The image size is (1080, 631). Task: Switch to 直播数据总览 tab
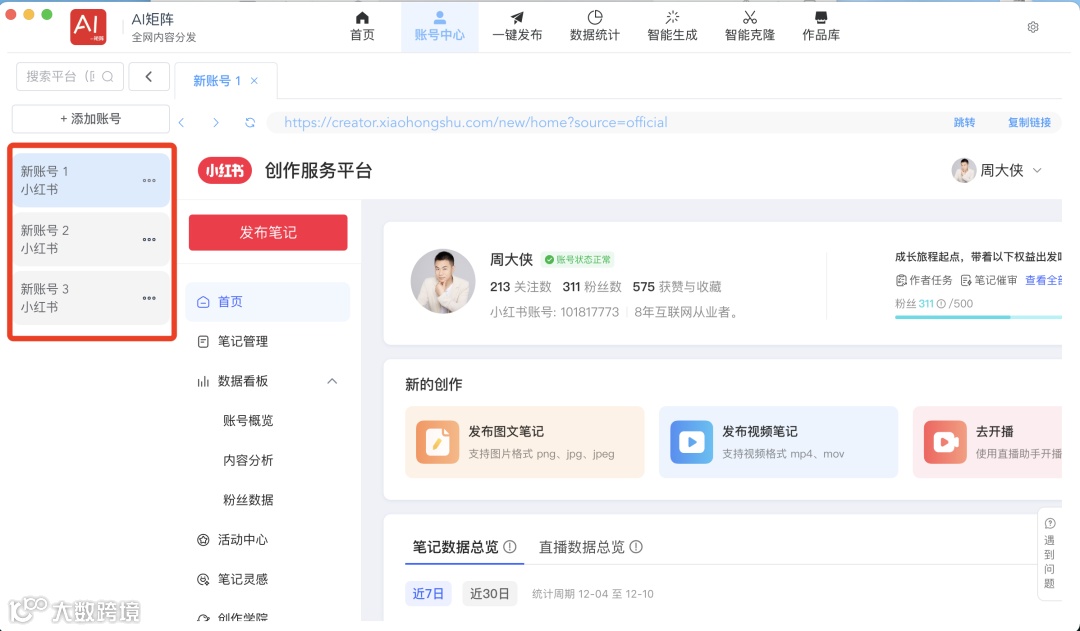[581, 547]
